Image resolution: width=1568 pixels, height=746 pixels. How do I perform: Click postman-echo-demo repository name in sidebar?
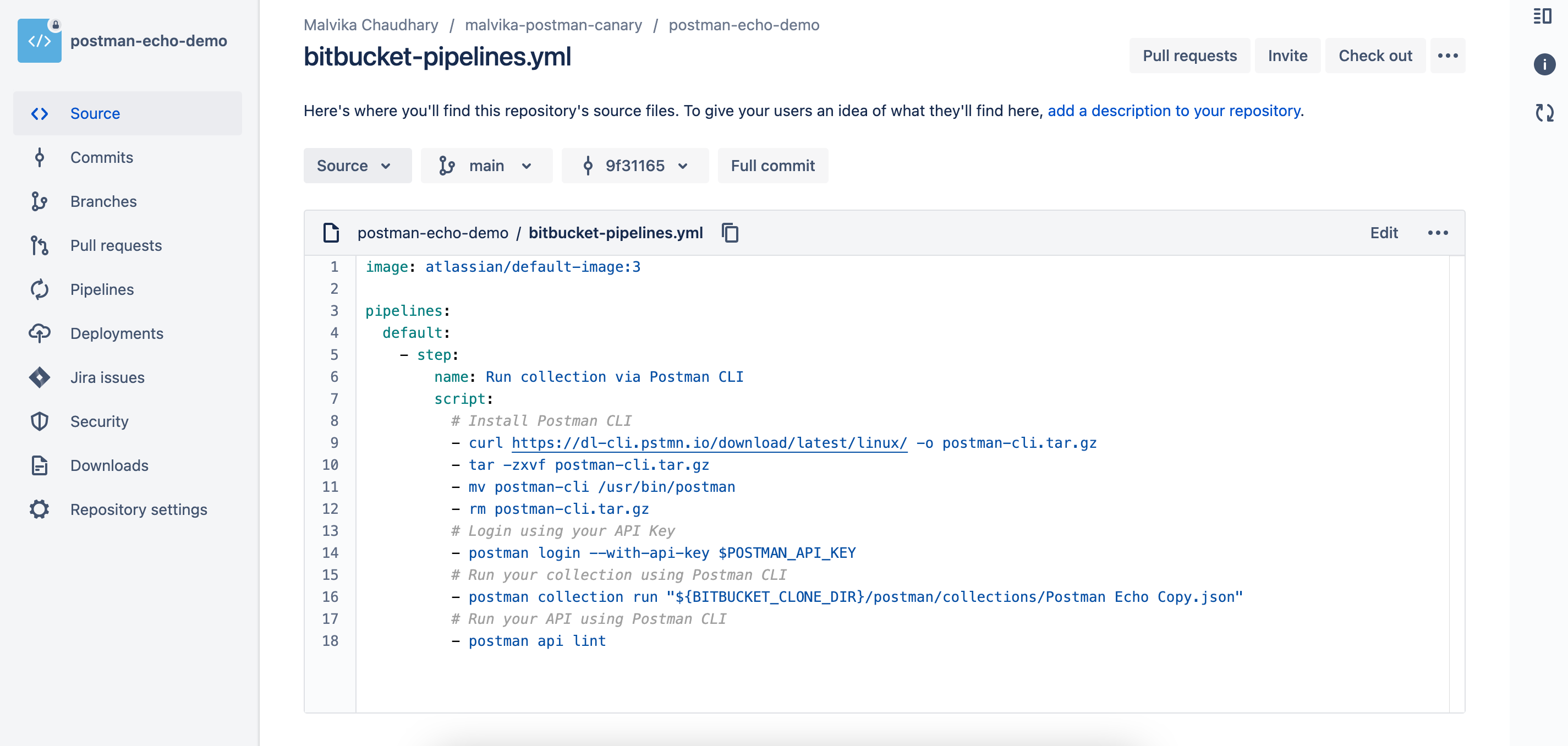tap(149, 41)
